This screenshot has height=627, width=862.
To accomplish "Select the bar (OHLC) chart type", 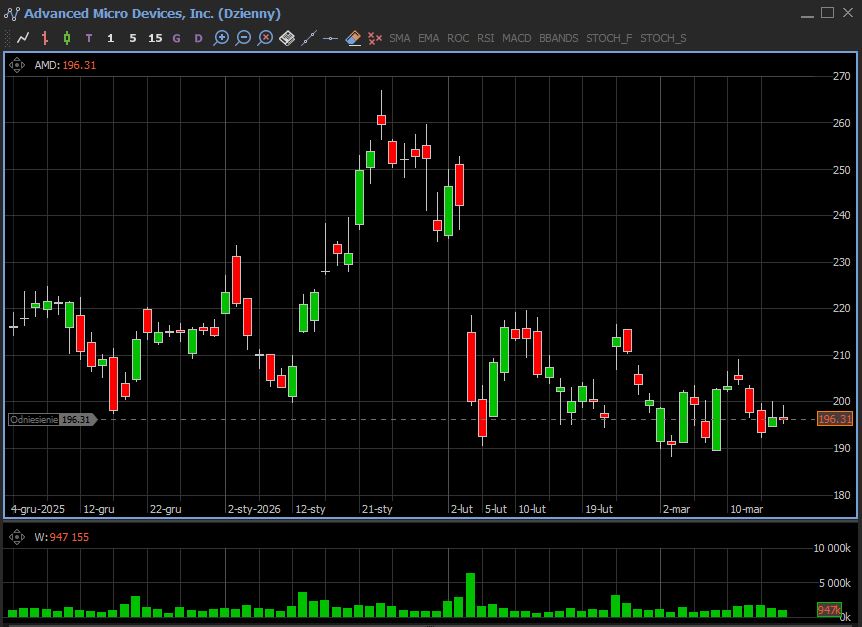I will pos(45,38).
